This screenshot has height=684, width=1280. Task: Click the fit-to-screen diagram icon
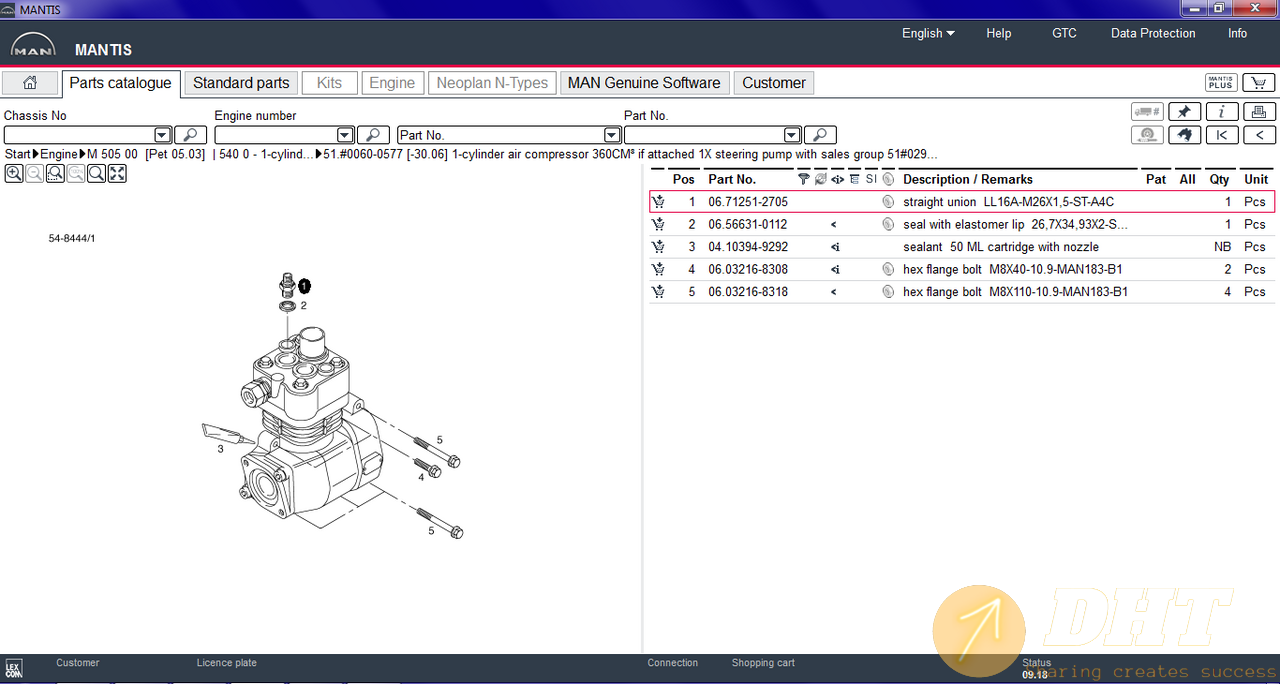[117, 174]
